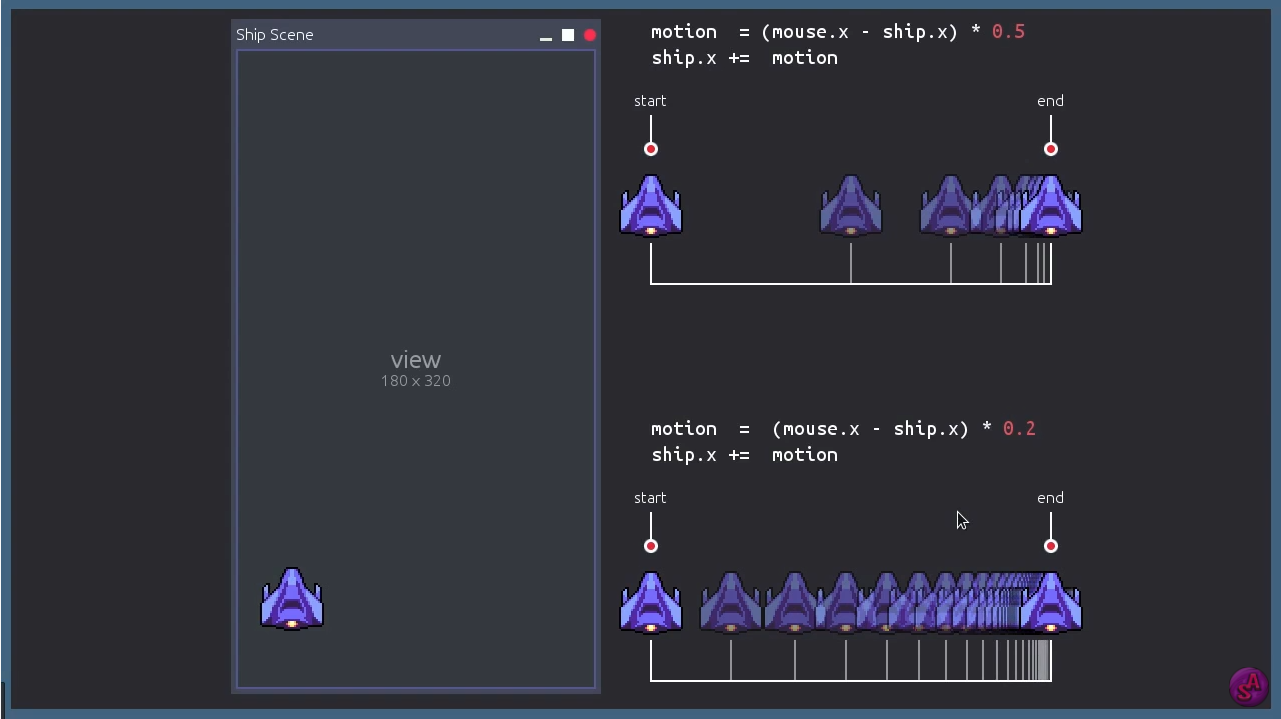Click the pink logo badge in corner

point(1249,686)
